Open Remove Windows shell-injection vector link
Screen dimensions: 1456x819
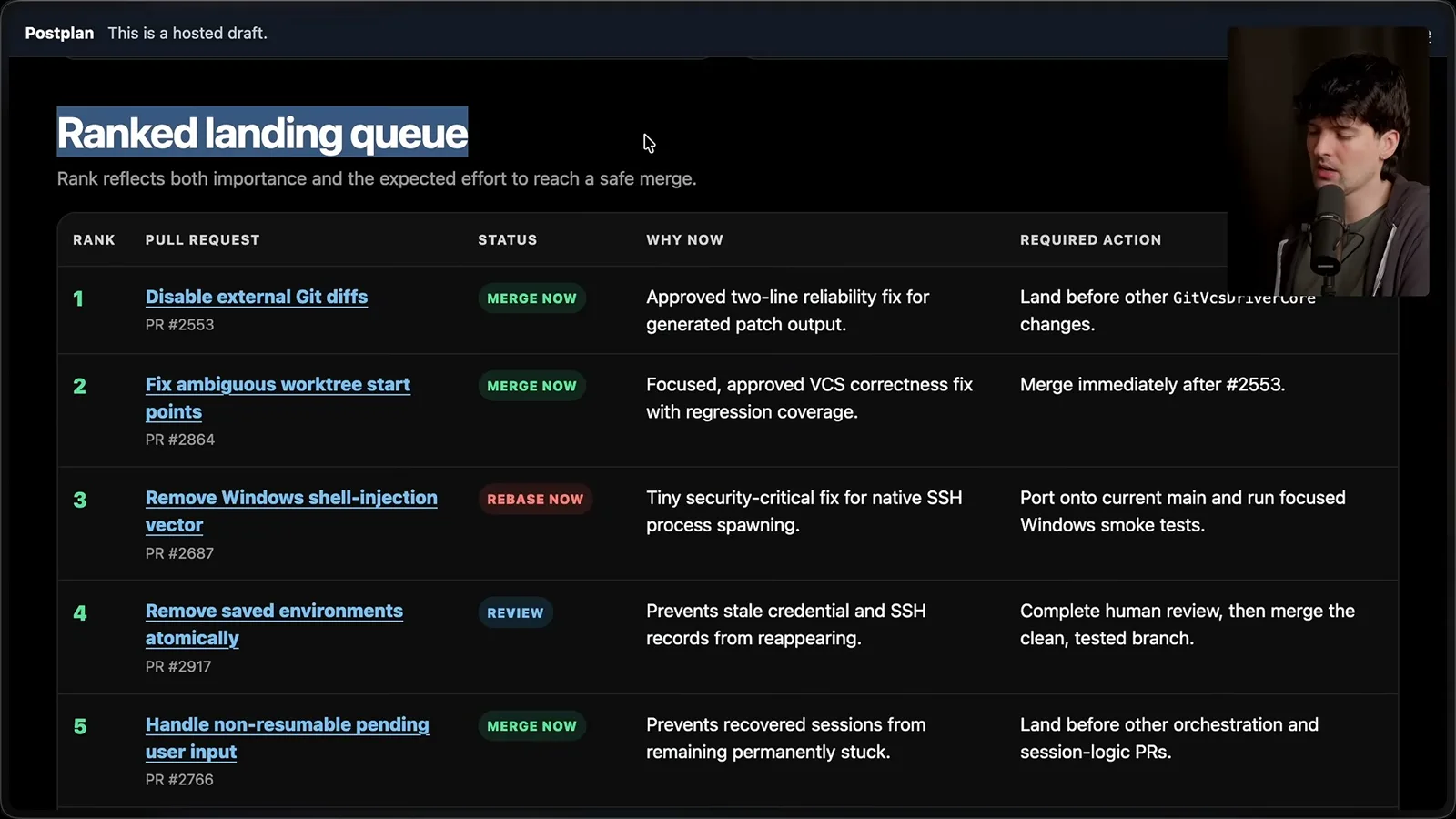click(291, 511)
